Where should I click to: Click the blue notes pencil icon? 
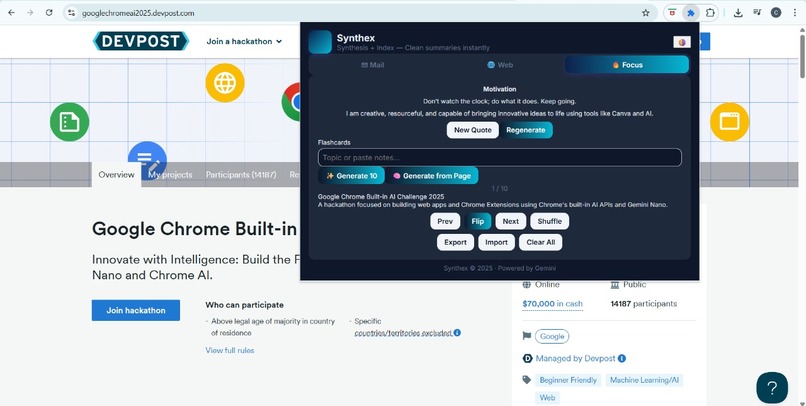(147, 160)
